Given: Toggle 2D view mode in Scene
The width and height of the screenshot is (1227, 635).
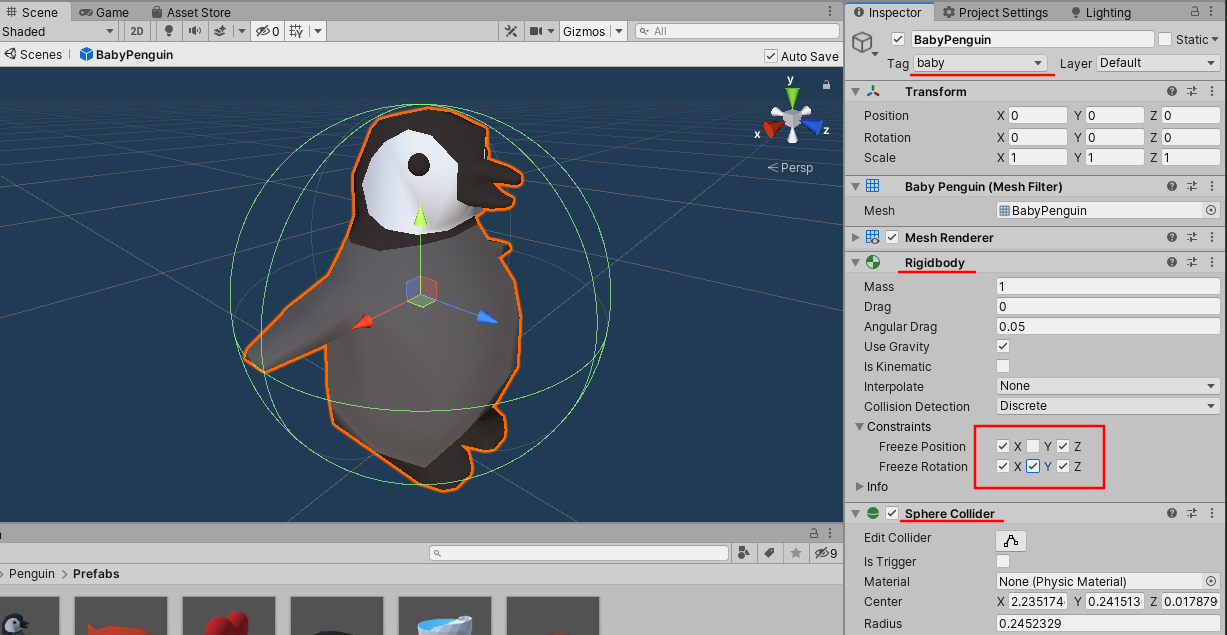Looking at the screenshot, I should pyautogui.click(x=137, y=31).
